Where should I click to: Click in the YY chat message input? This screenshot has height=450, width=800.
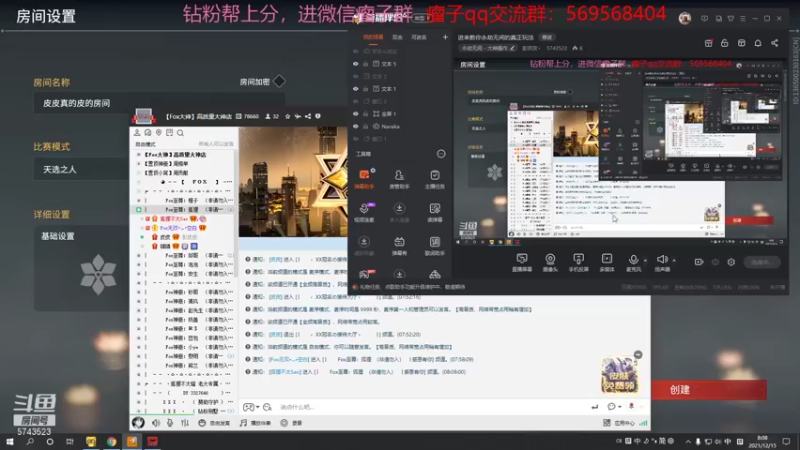(431, 407)
